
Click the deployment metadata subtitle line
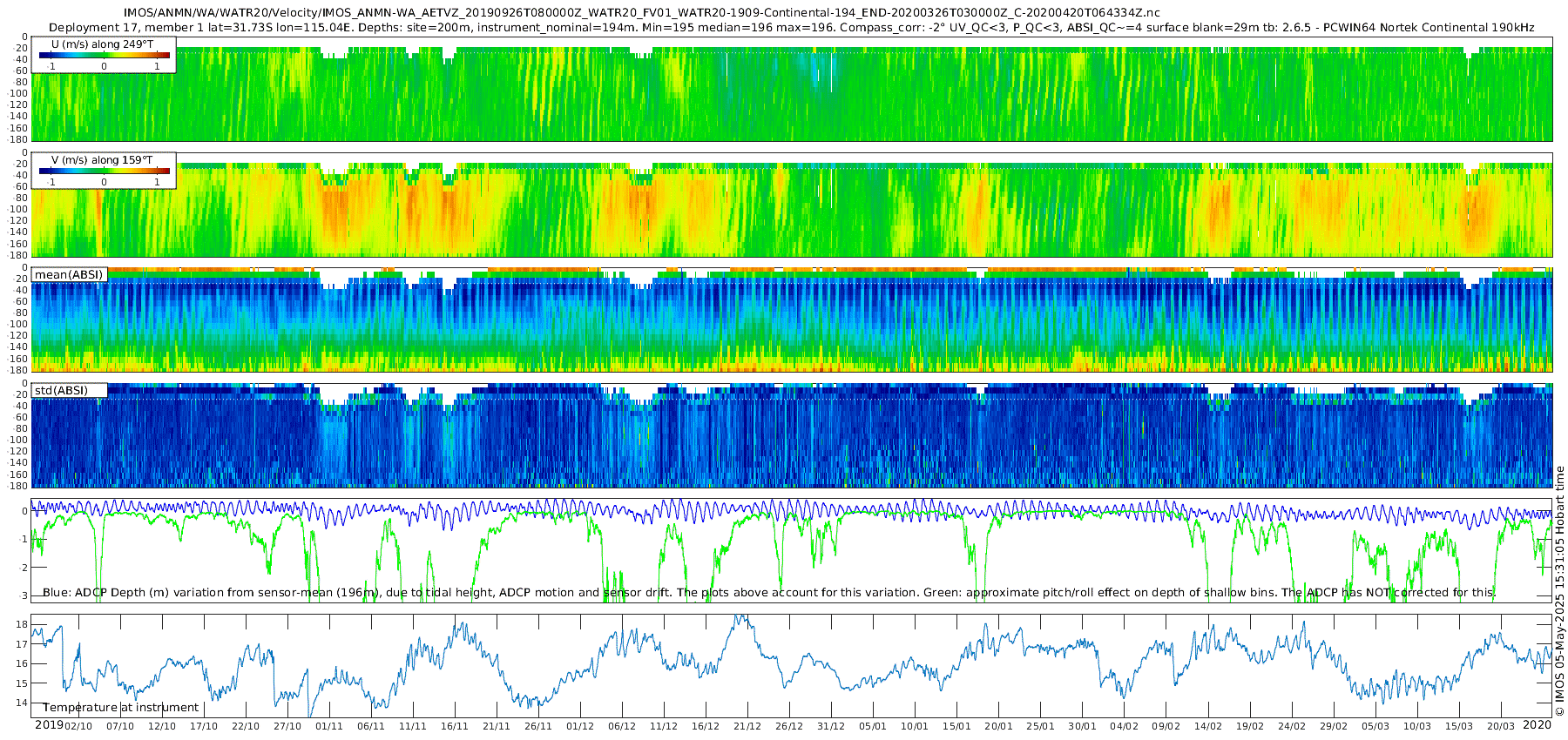(x=792, y=28)
